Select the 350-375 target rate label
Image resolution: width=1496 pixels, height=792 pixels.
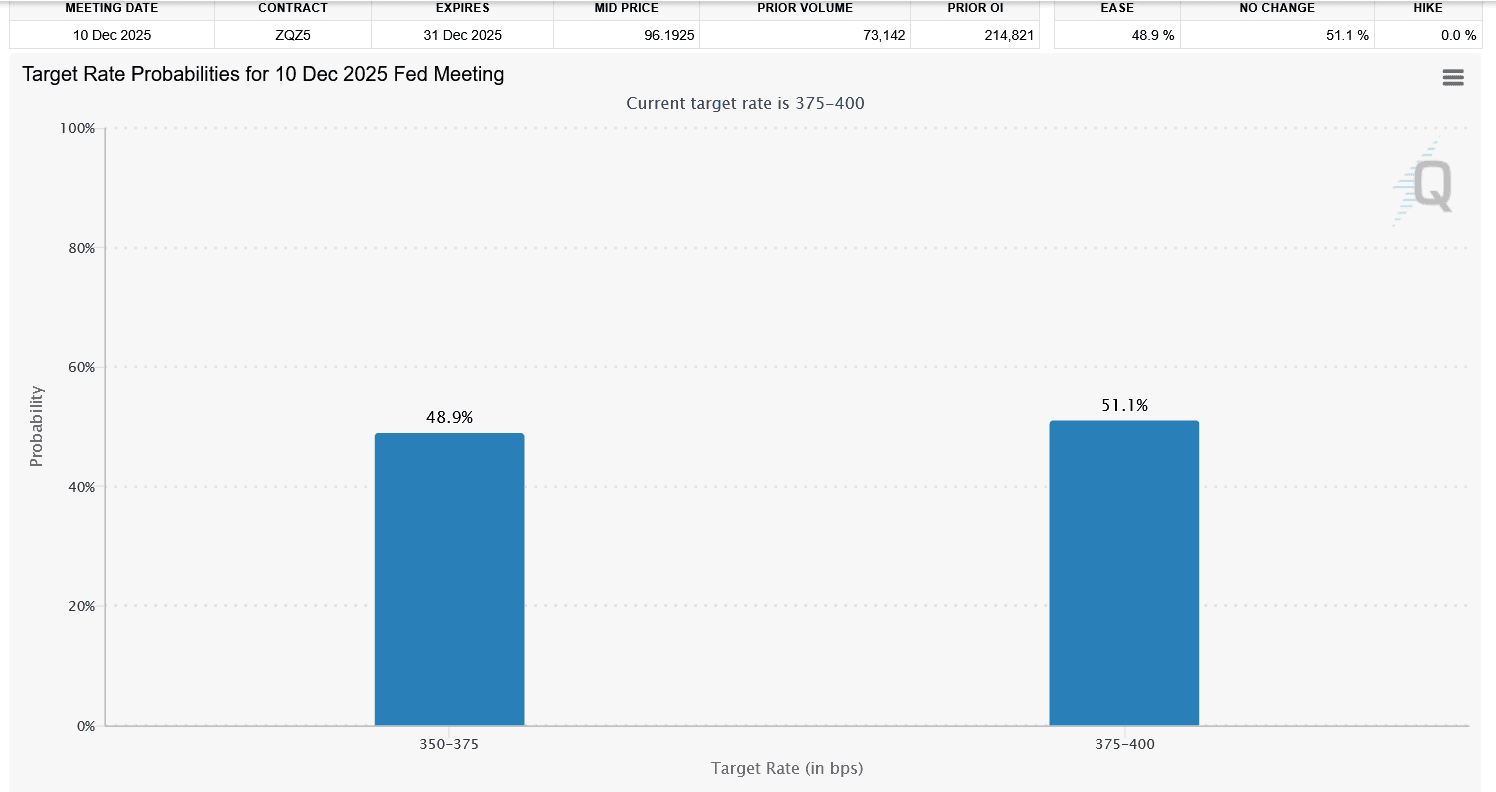tap(449, 744)
